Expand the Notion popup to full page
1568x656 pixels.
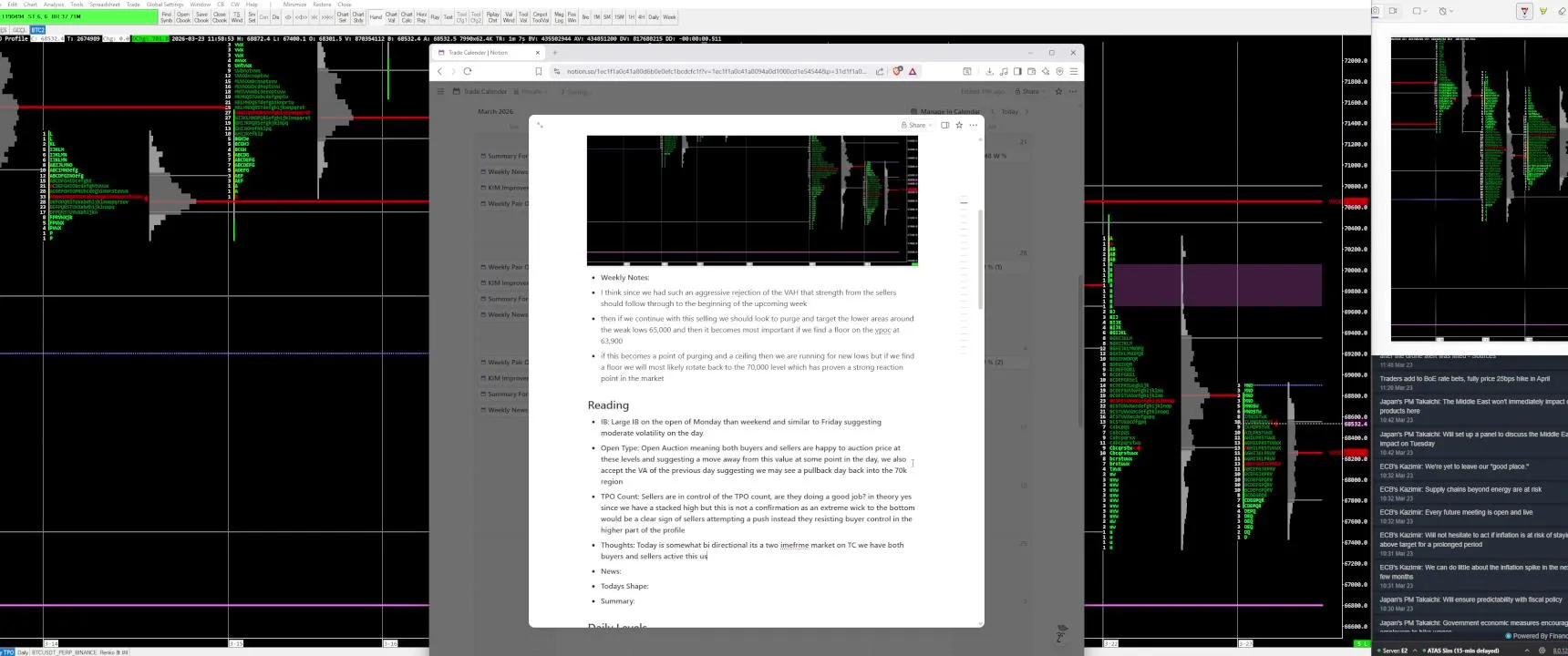click(540, 125)
